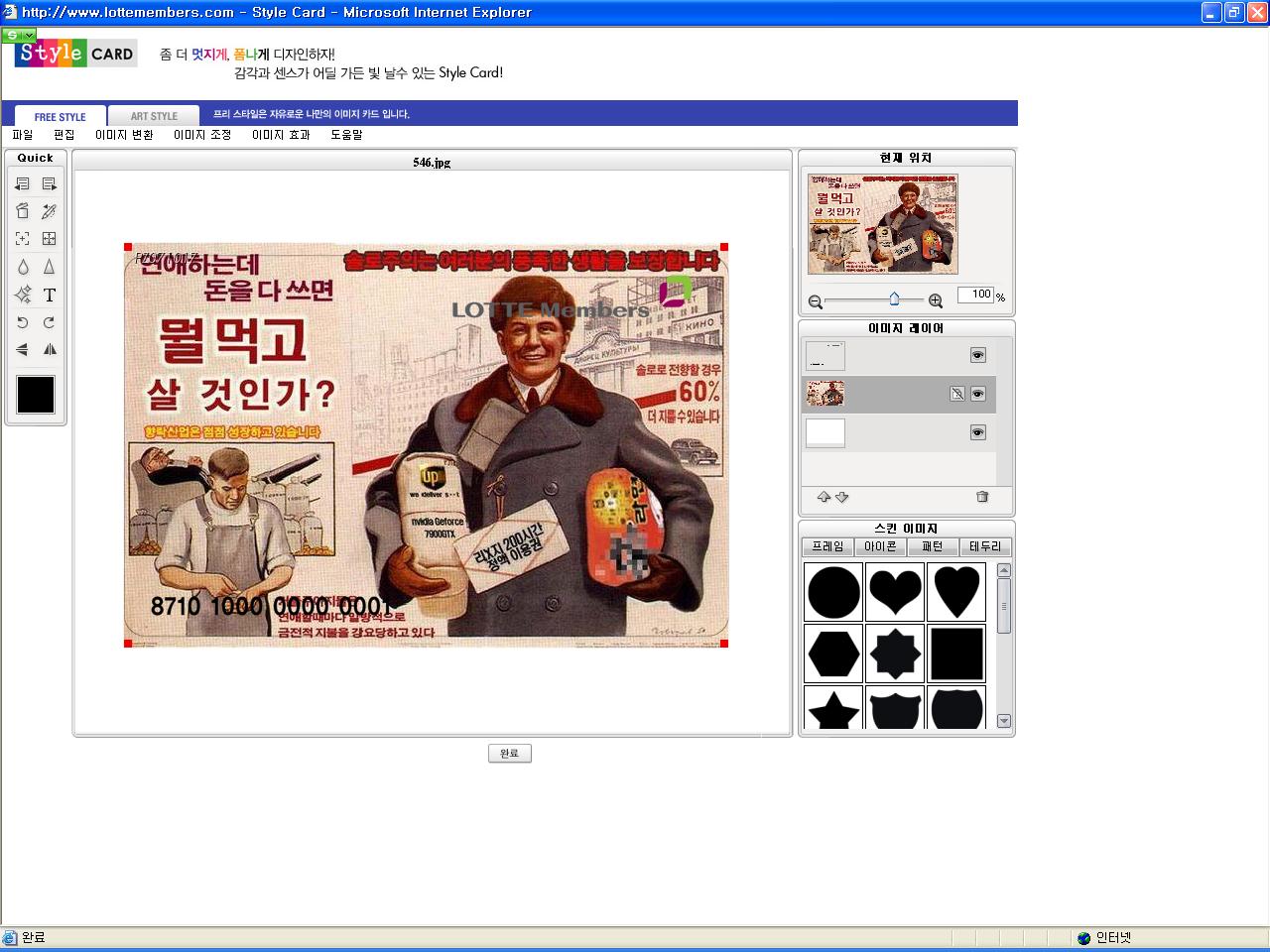Delete the layer with the trash icon
1270x952 pixels.
(982, 497)
